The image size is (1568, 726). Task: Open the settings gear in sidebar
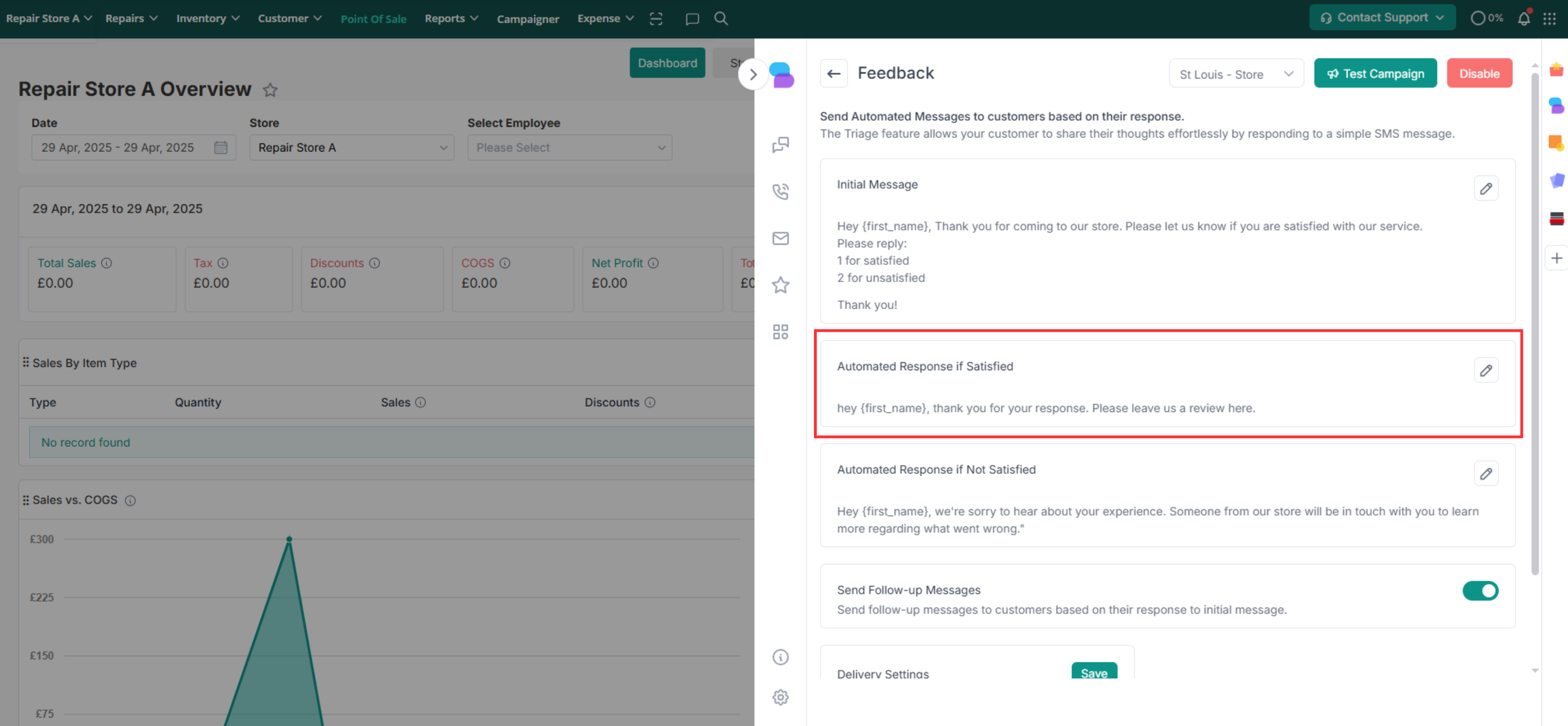pos(781,697)
